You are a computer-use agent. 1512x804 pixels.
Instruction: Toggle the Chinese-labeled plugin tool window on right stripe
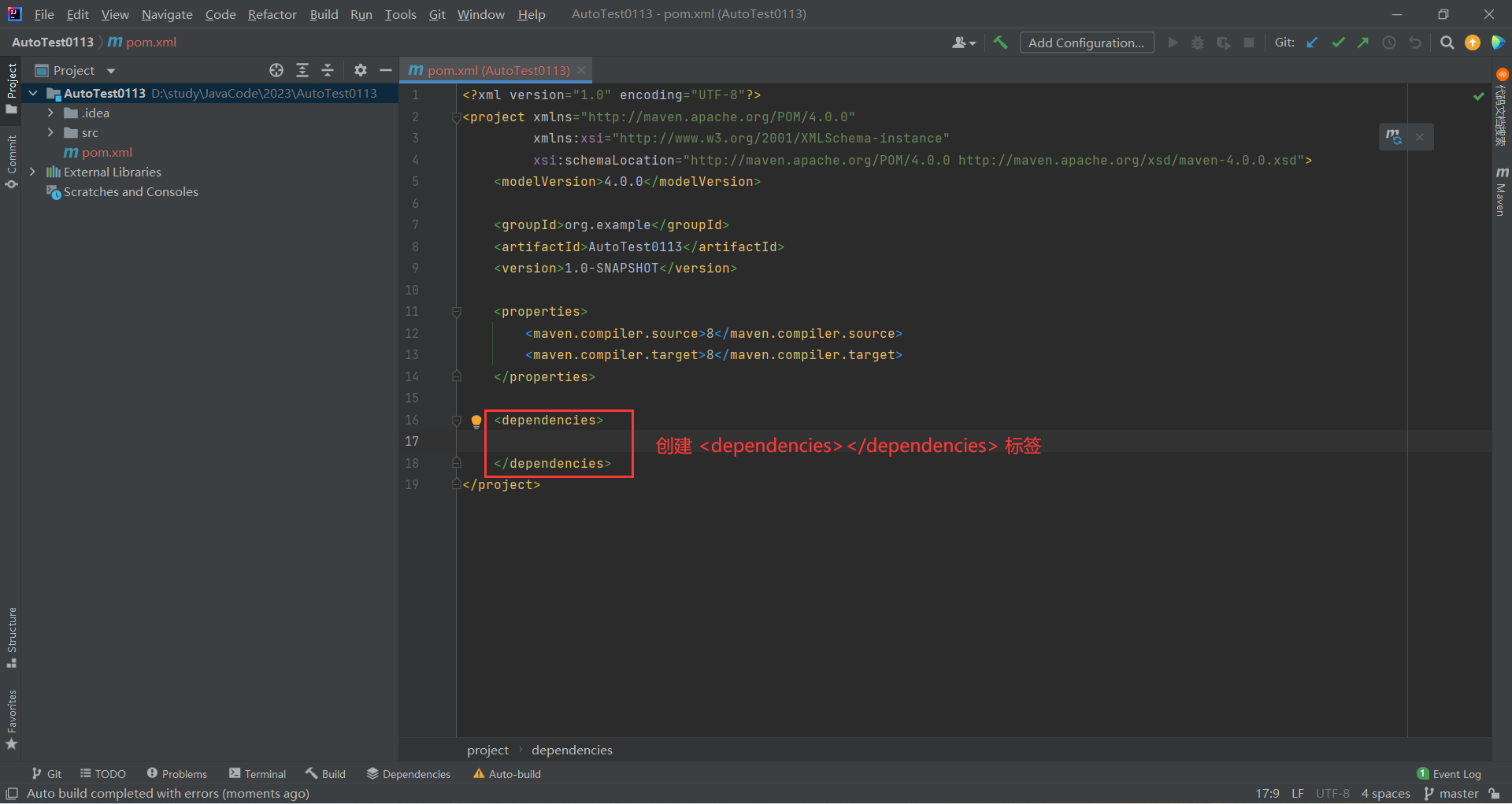coord(1501,106)
